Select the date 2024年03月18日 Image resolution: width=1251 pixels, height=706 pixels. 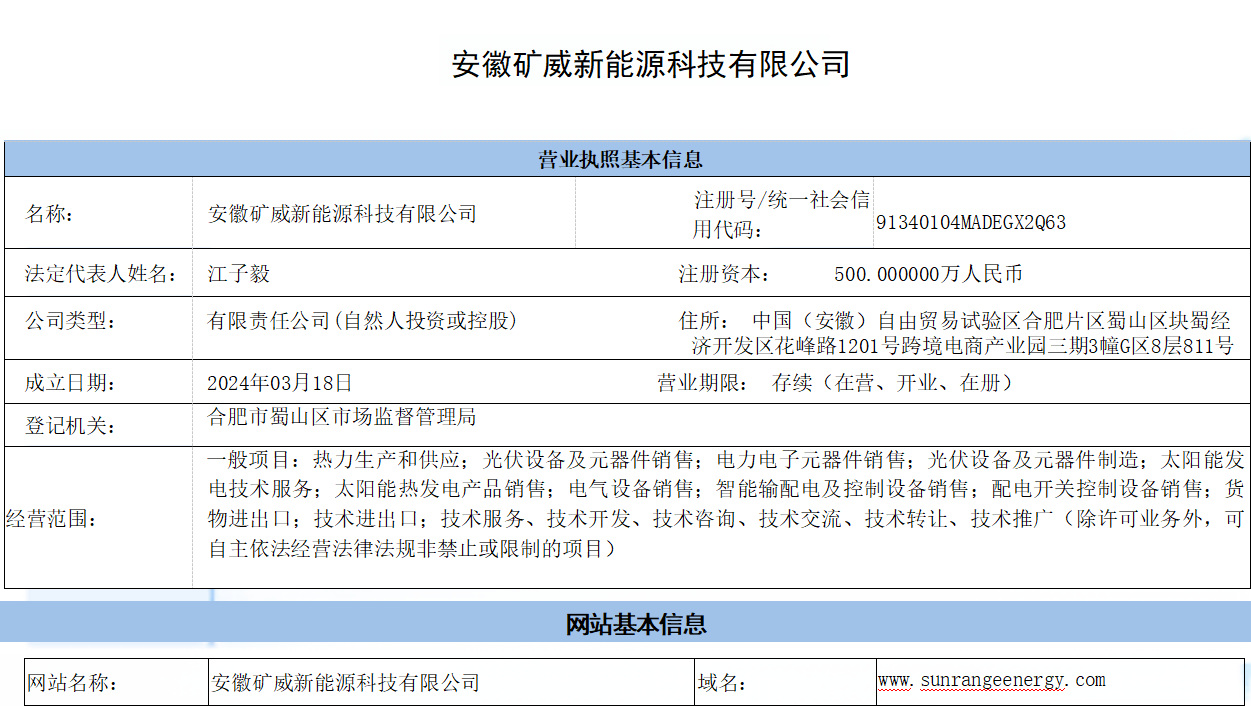click(280, 383)
